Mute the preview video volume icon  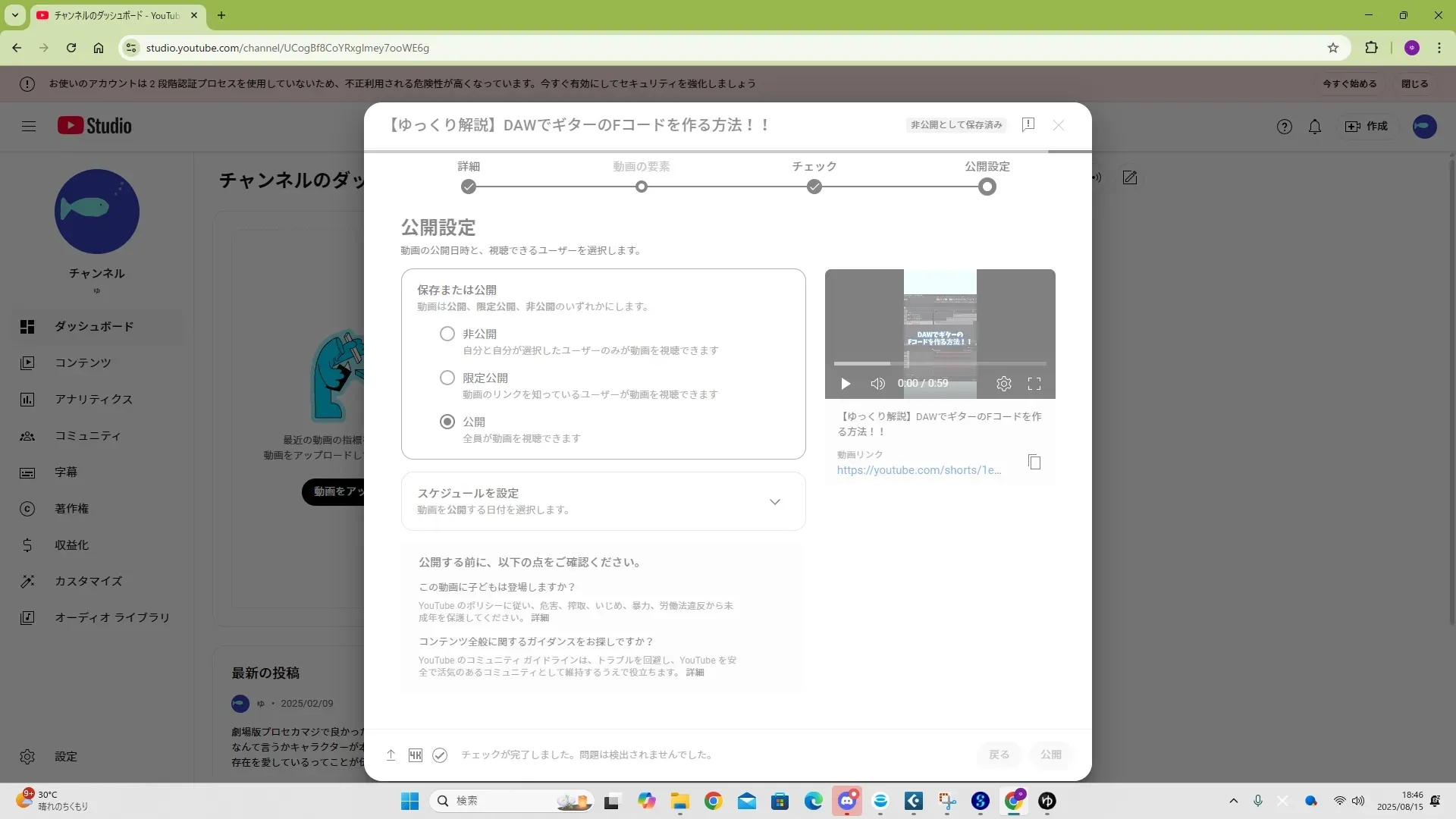click(x=877, y=384)
